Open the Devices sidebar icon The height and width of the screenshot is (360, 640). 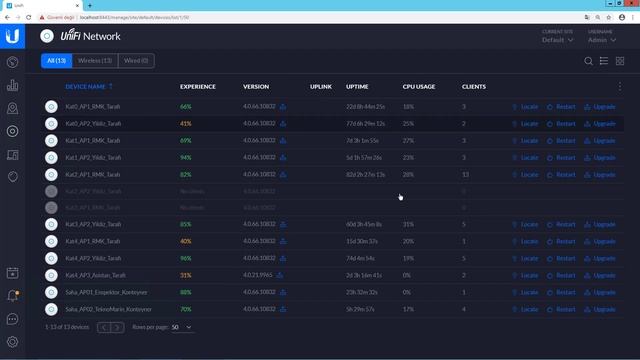(12, 131)
